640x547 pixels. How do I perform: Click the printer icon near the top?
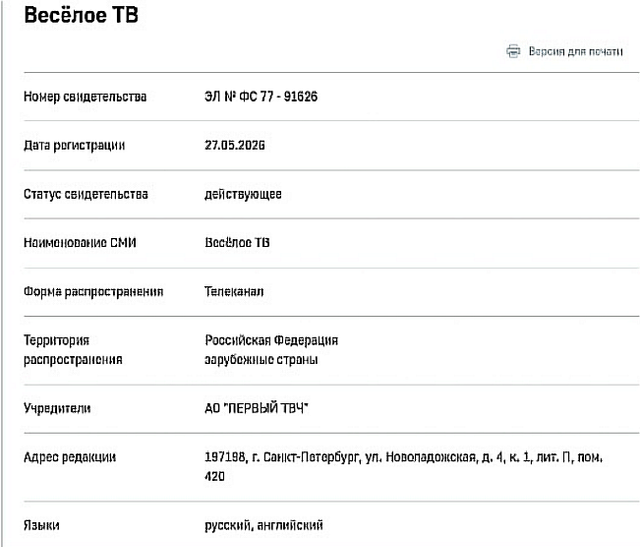point(513,51)
